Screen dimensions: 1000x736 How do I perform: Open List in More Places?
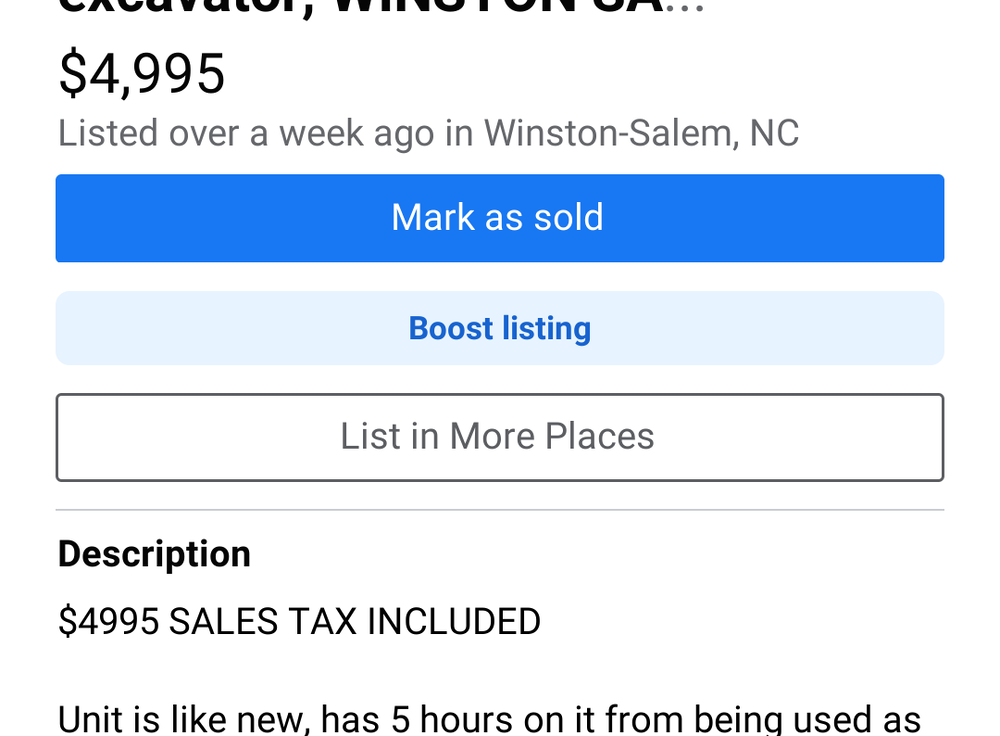tap(499, 437)
